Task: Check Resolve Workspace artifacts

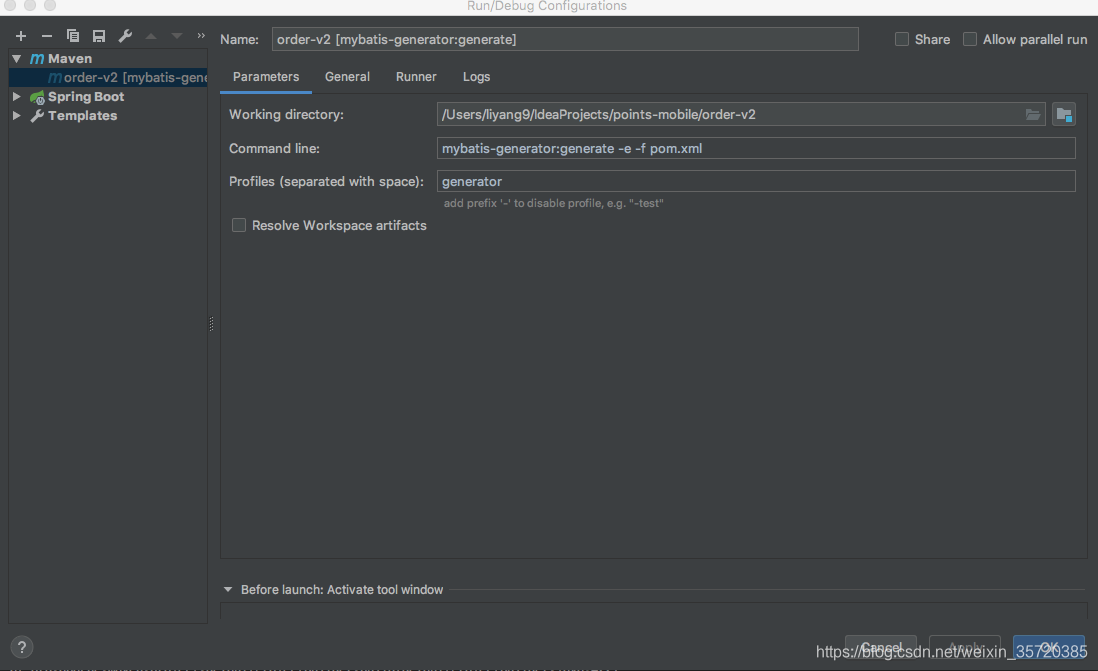Action: pos(239,225)
